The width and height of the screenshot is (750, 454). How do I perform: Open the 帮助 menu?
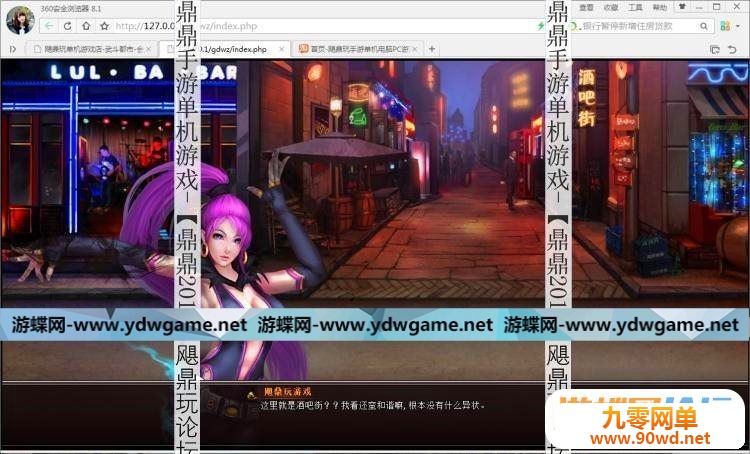tap(660, 7)
